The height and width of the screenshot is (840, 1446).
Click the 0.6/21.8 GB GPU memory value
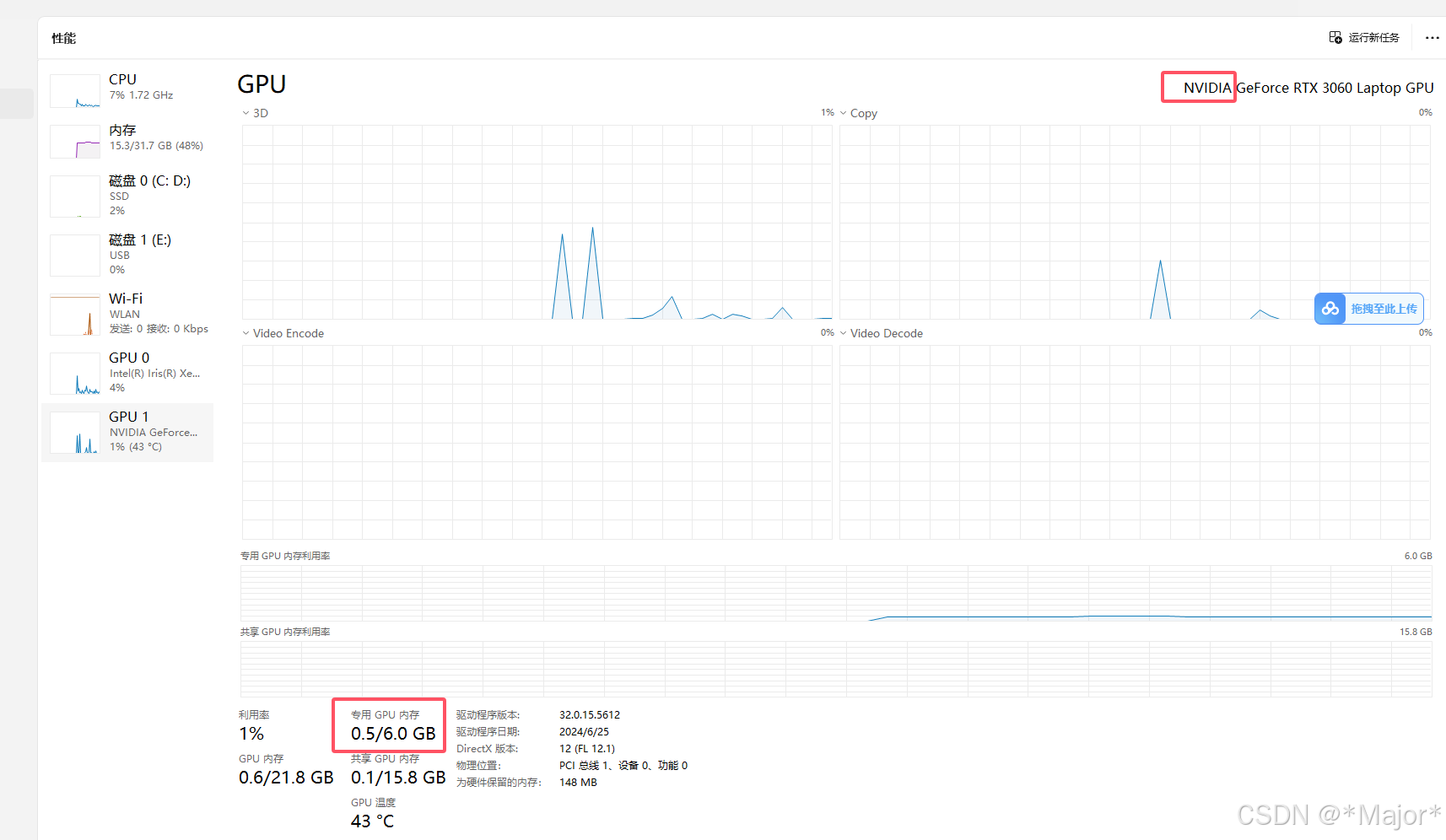[286, 778]
